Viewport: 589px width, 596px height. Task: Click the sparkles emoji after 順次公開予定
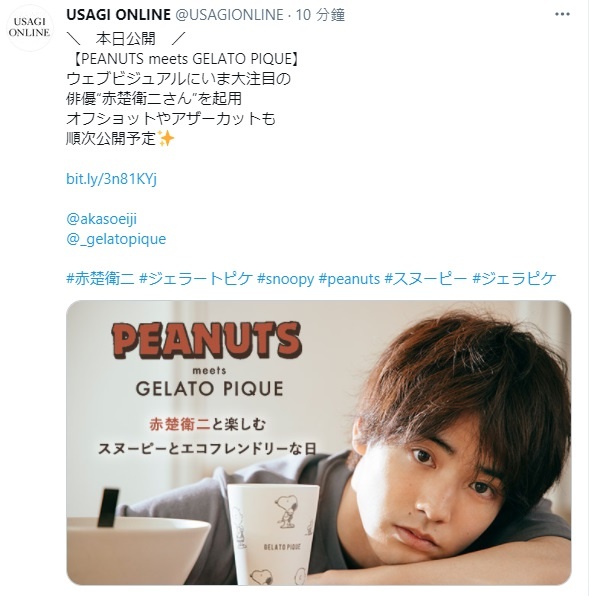166,138
